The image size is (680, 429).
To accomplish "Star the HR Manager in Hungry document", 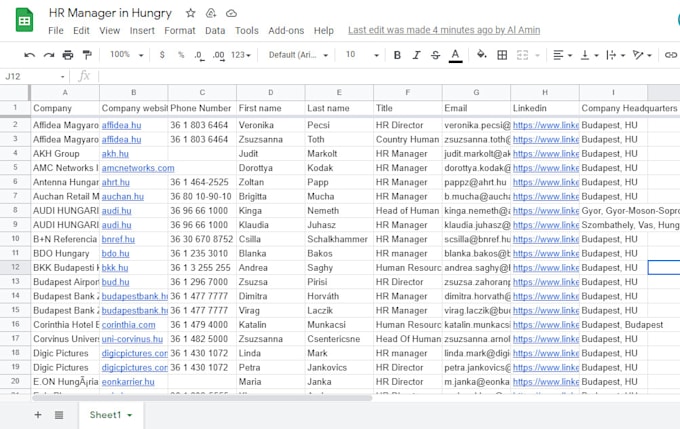I will [190, 13].
